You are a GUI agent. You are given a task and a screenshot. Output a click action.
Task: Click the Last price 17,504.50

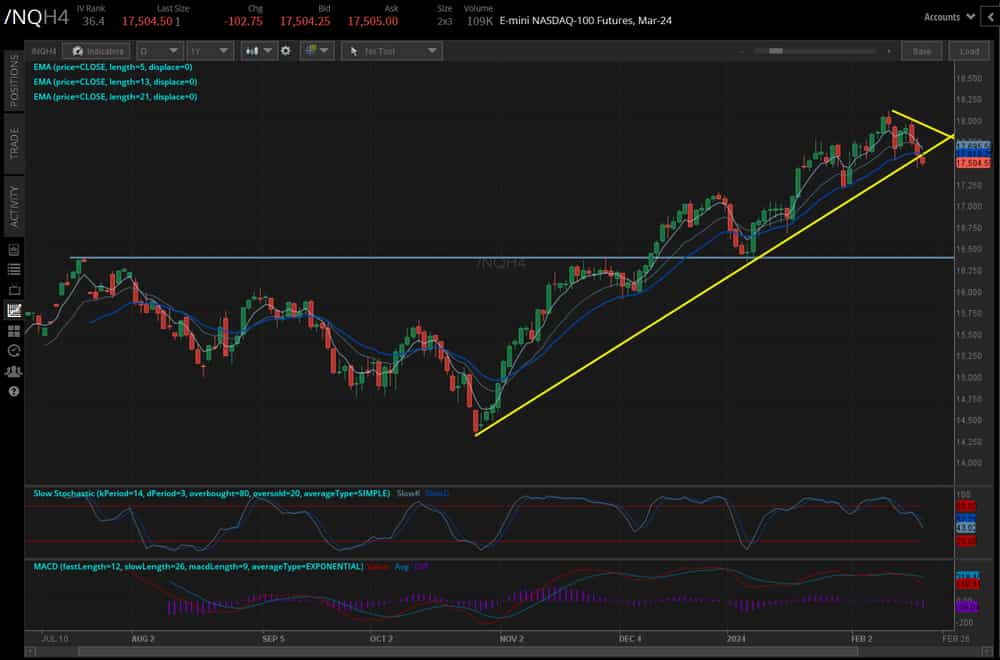point(147,22)
